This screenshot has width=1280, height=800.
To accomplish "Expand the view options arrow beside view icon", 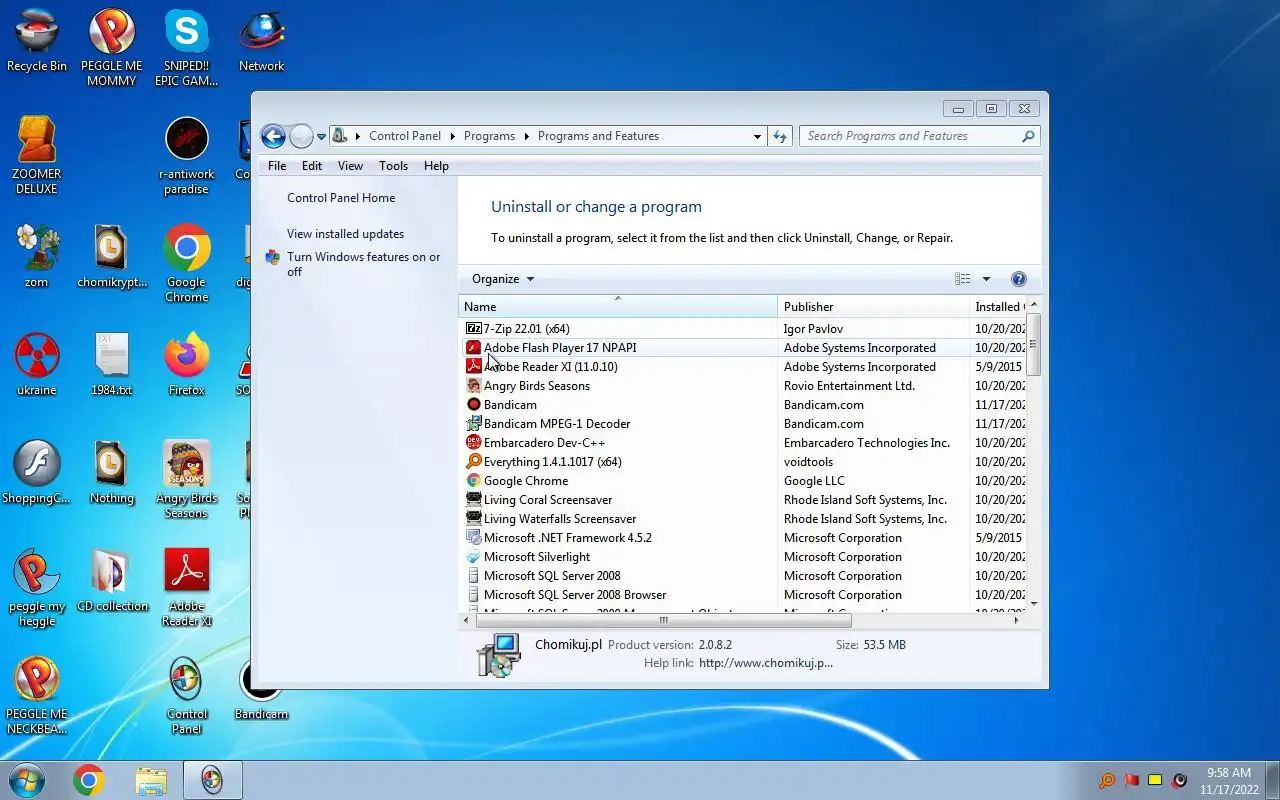I will (x=986, y=279).
